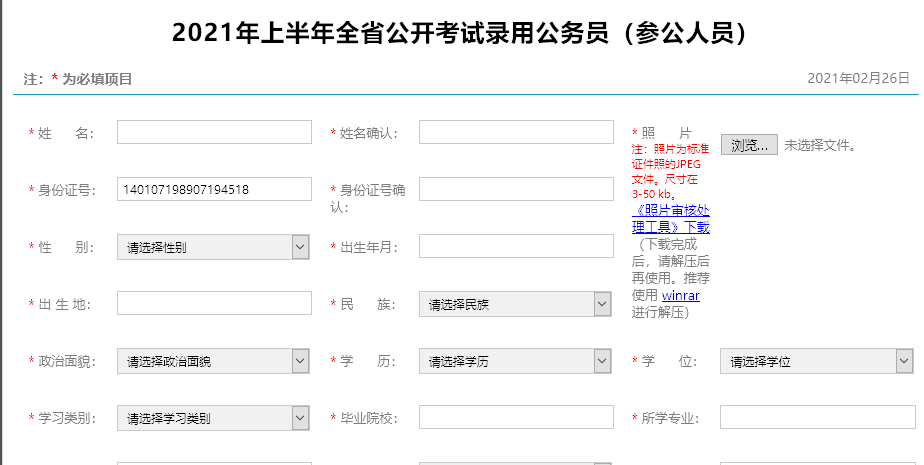Click the 所学专业 major input field
Screen dimensions: 924x465
pyautogui.click(x=817, y=418)
